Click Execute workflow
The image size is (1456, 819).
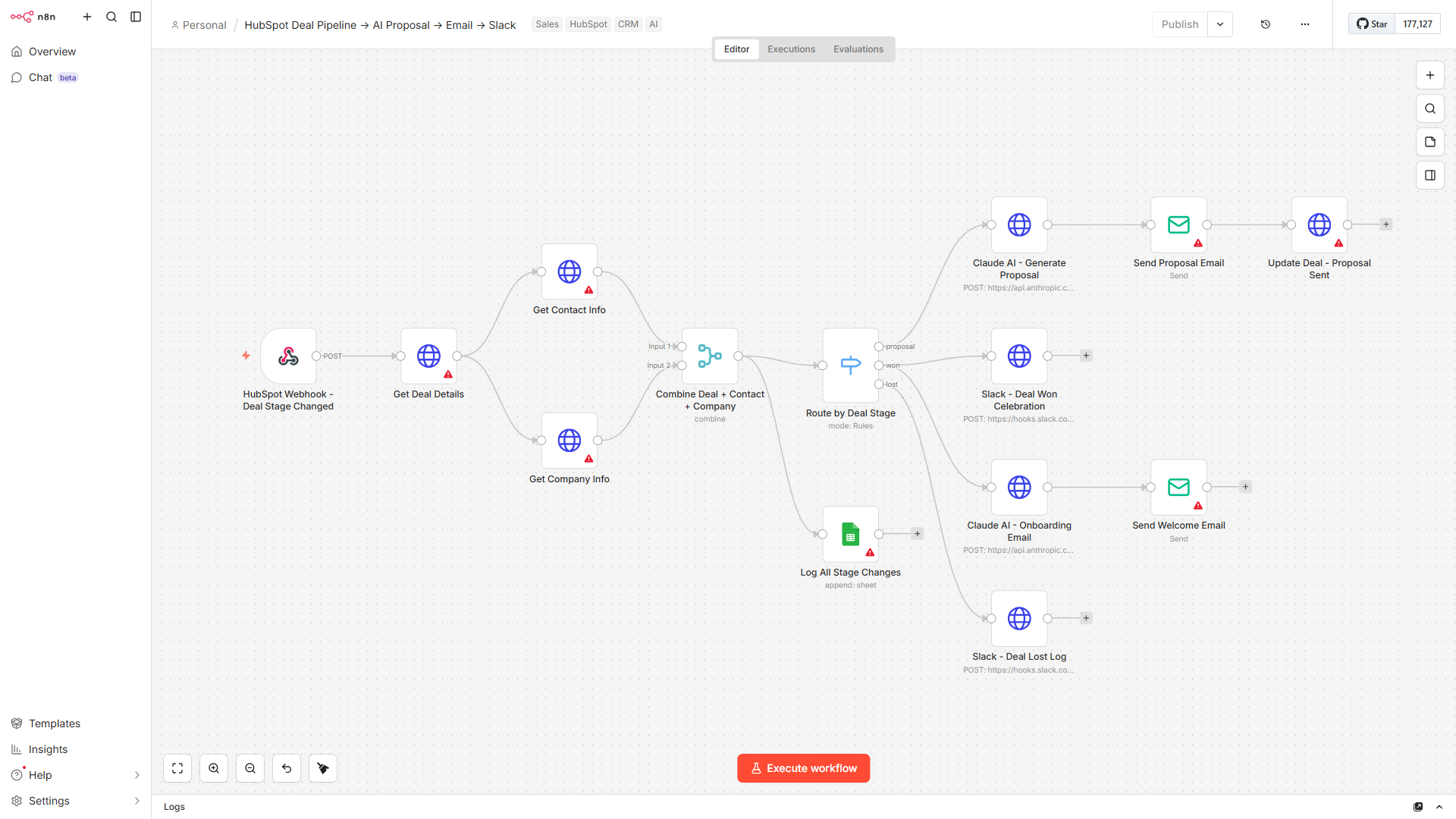coord(803,767)
